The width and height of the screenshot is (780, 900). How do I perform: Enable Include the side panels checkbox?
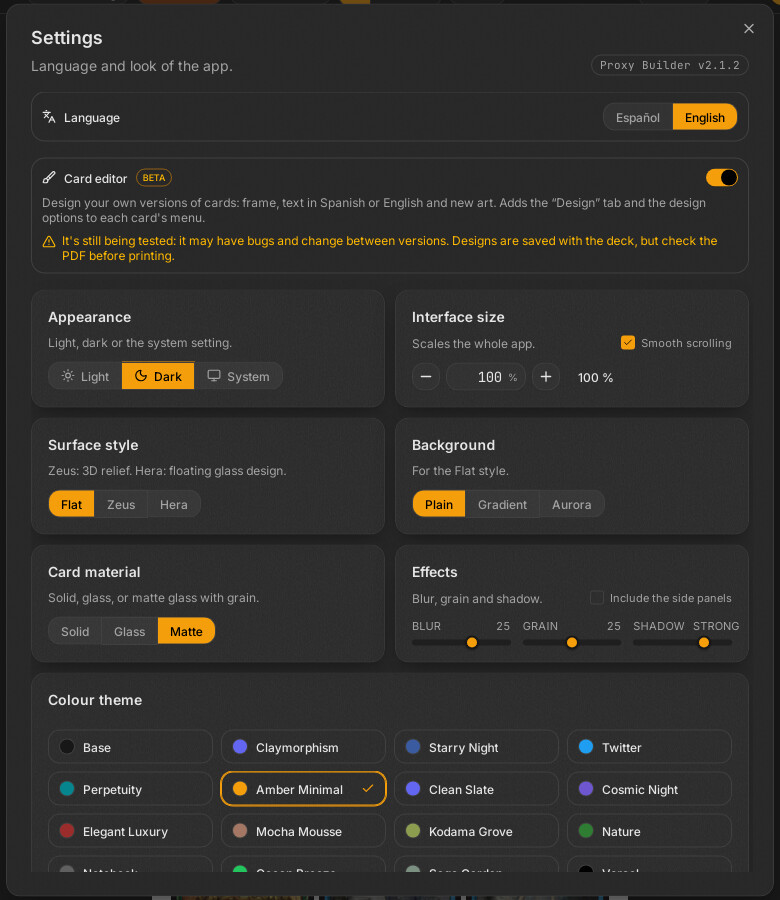(597, 598)
